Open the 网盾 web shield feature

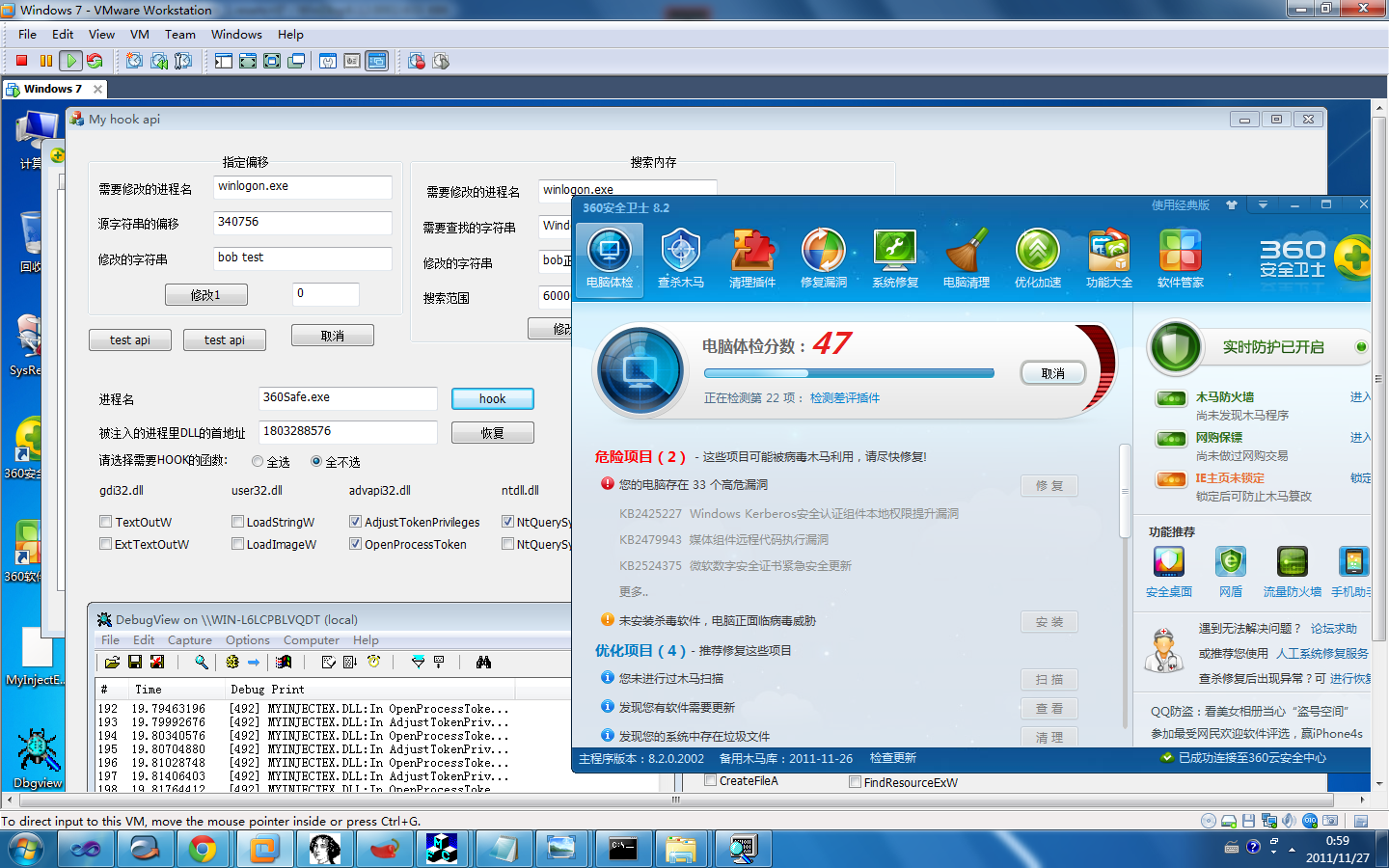(x=1231, y=572)
